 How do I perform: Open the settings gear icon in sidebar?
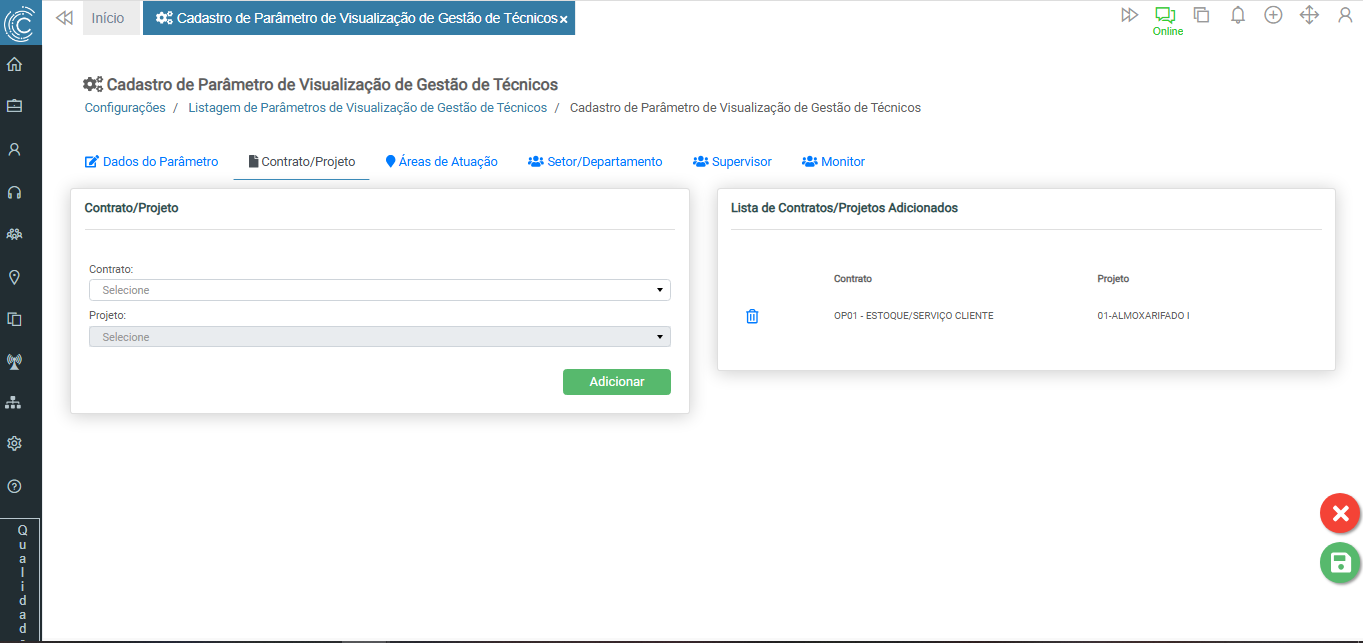pos(15,443)
